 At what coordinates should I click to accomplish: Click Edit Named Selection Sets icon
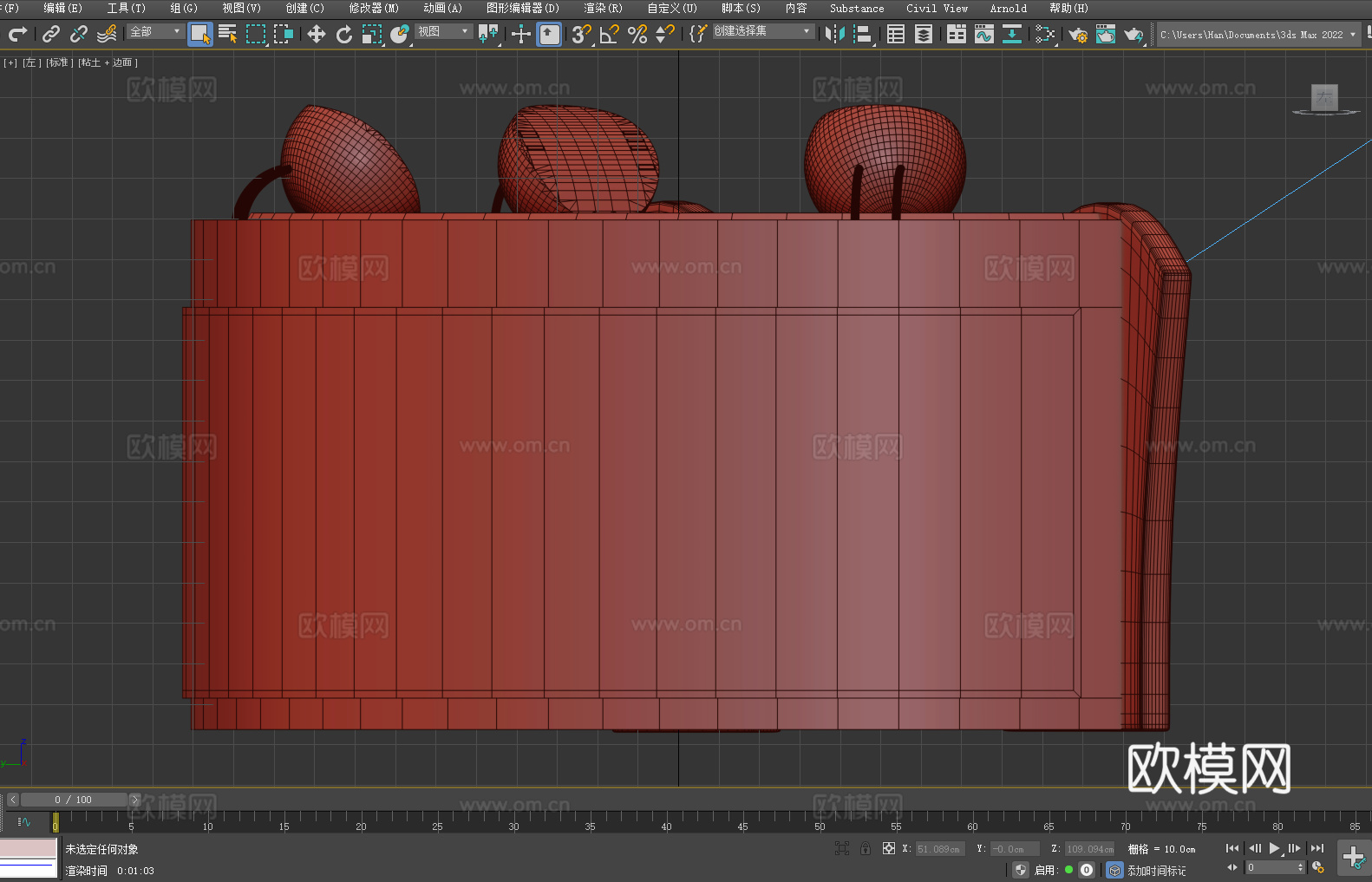pos(698,34)
